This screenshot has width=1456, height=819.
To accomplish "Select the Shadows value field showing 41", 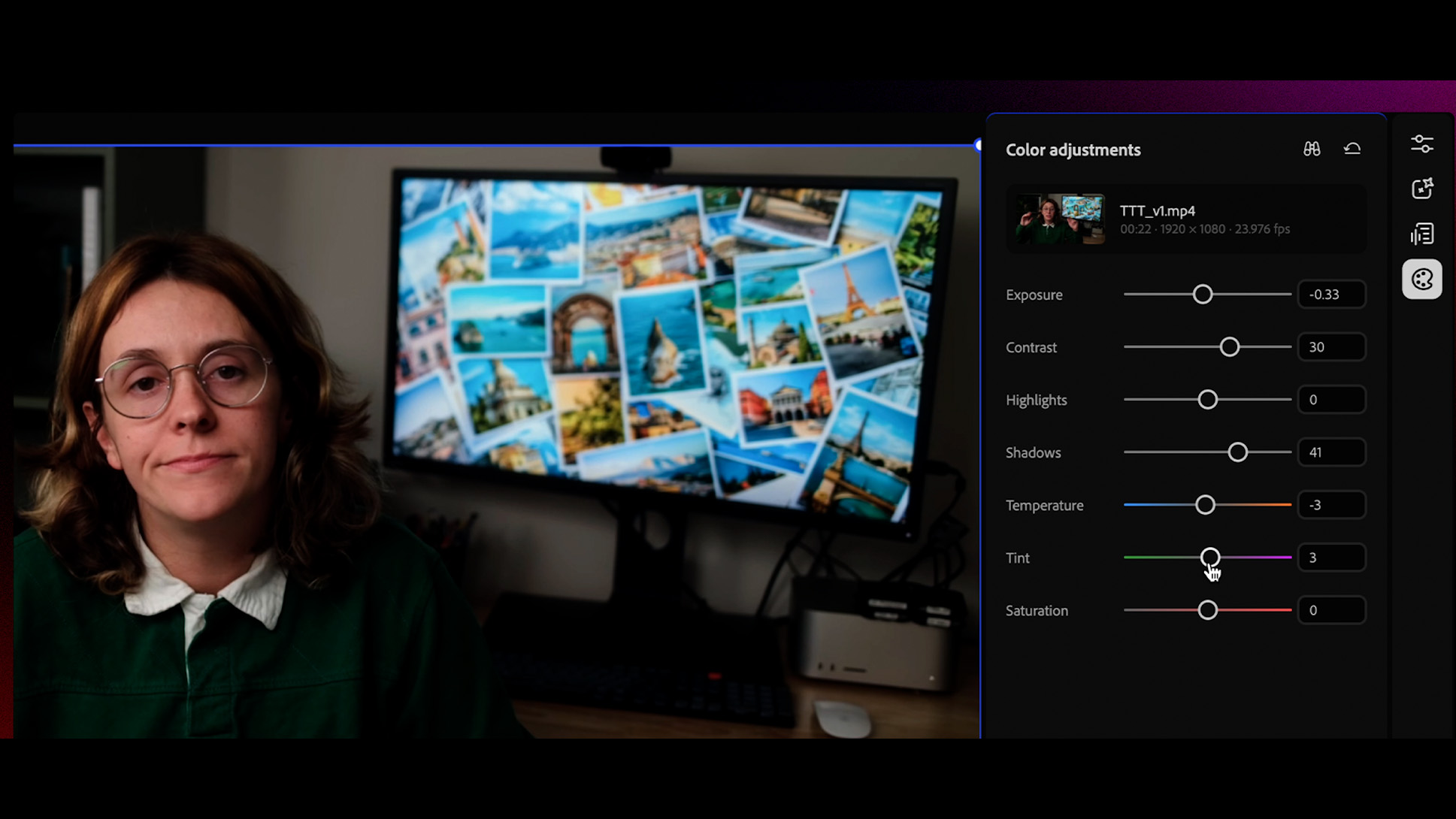I will [1330, 452].
